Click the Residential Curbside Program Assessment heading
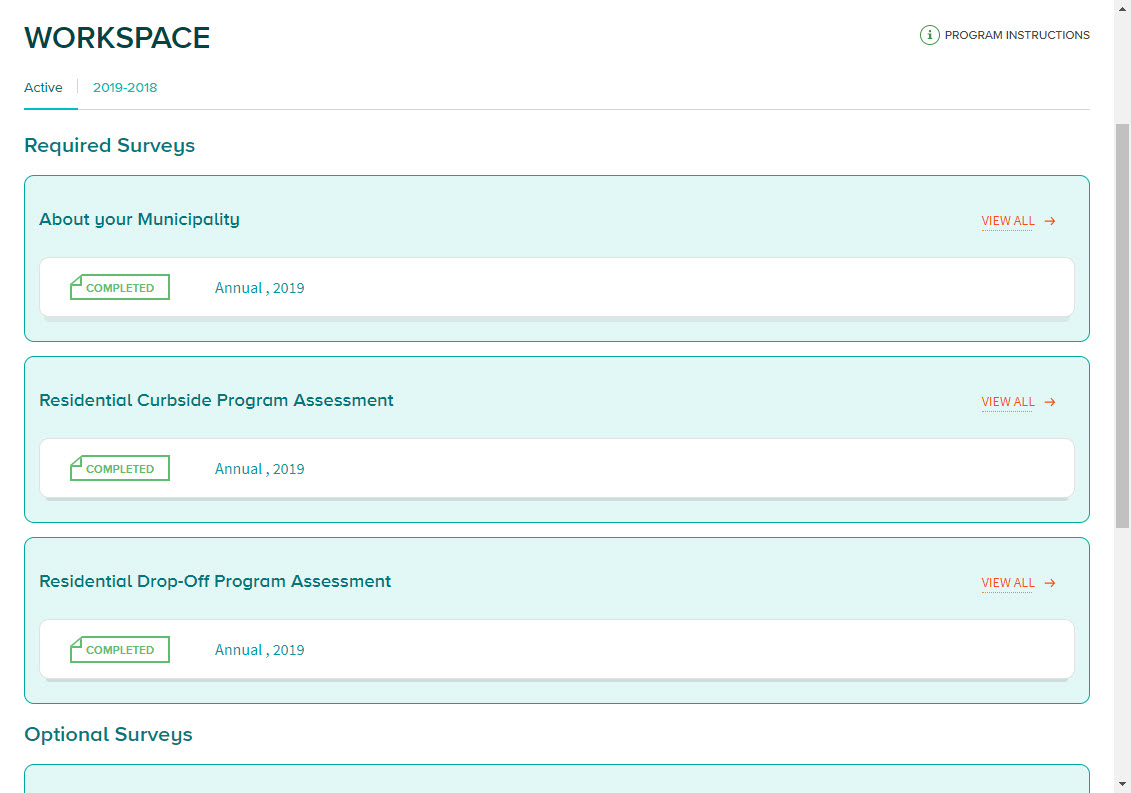 click(216, 401)
